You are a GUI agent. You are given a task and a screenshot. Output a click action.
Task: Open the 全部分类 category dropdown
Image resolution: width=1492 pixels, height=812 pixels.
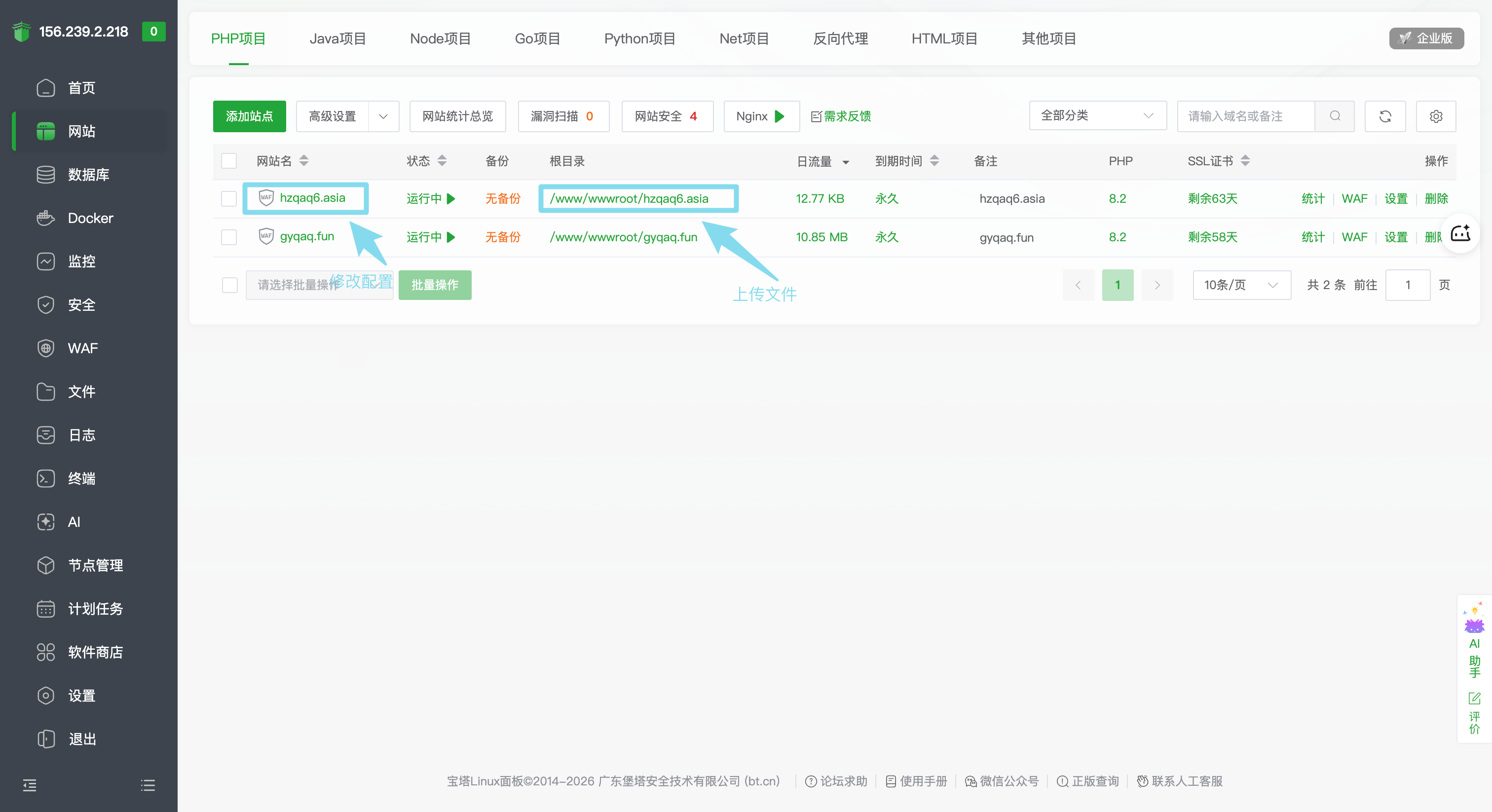coord(1098,116)
